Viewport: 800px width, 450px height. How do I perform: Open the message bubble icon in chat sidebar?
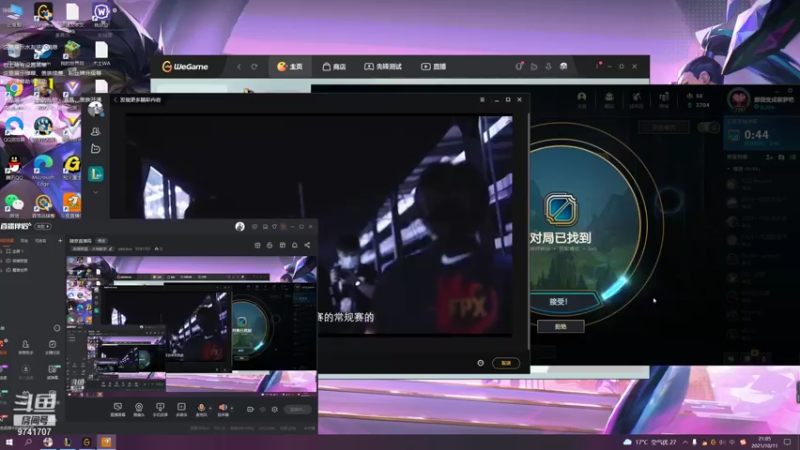pyautogui.click(x=95, y=149)
